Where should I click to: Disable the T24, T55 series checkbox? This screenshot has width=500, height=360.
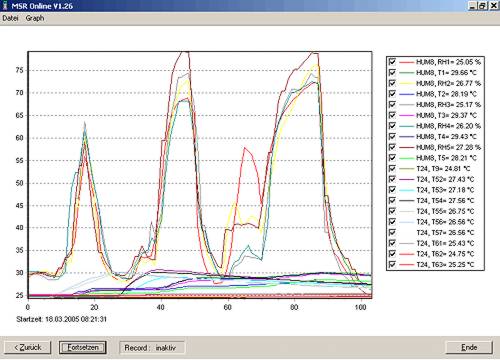392,211
